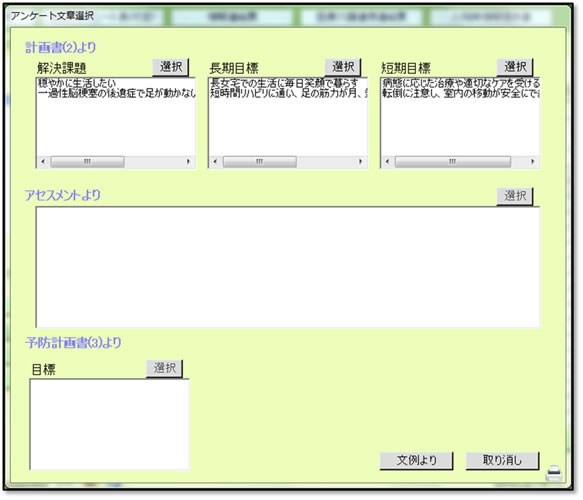Image resolution: width=583 pixels, height=500 pixels.
Task: Click right scroll arrow in 短期目標 list
Action: pos(532,161)
